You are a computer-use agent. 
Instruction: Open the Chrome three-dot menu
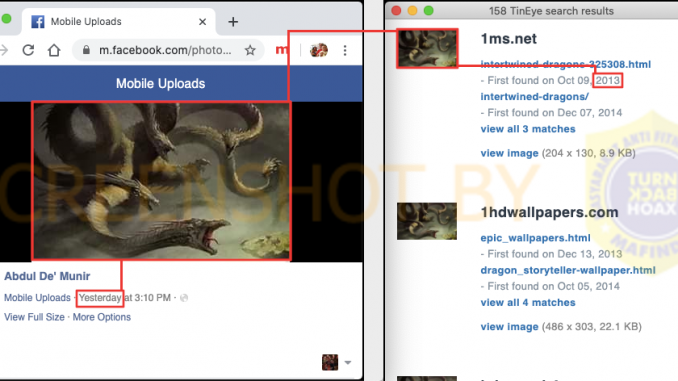(x=345, y=51)
